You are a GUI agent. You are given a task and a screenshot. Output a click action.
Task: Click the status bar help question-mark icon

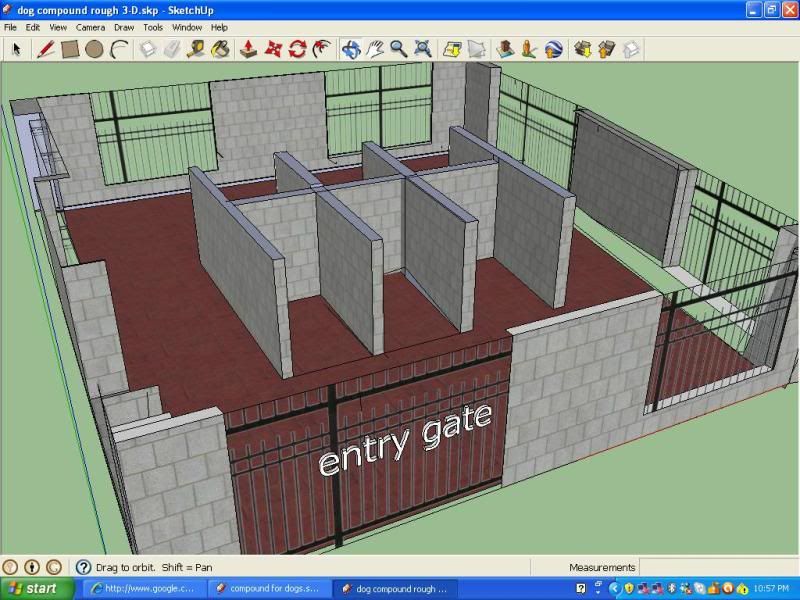click(x=84, y=567)
